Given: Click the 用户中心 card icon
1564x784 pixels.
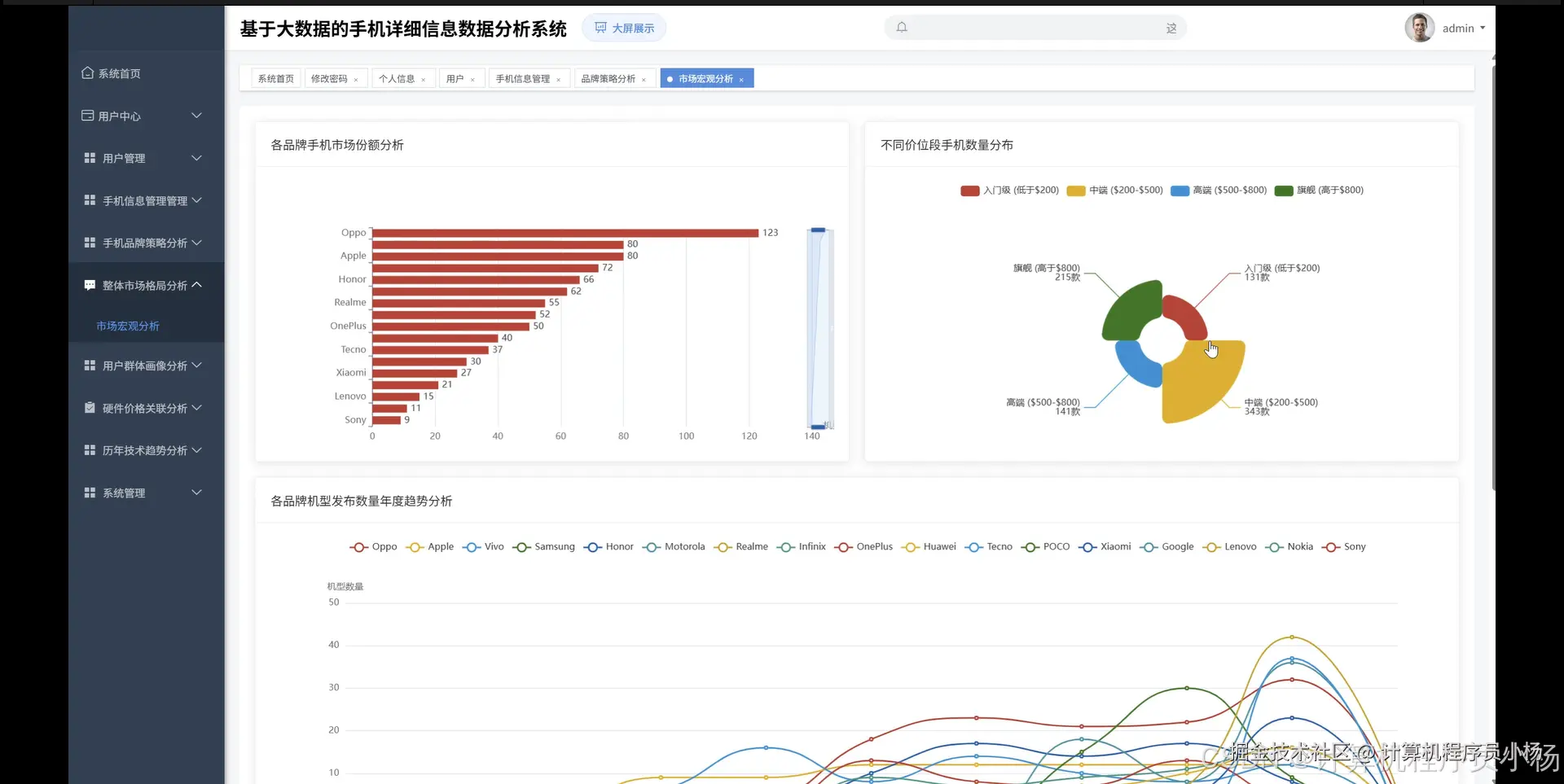Looking at the screenshot, I should pos(87,116).
